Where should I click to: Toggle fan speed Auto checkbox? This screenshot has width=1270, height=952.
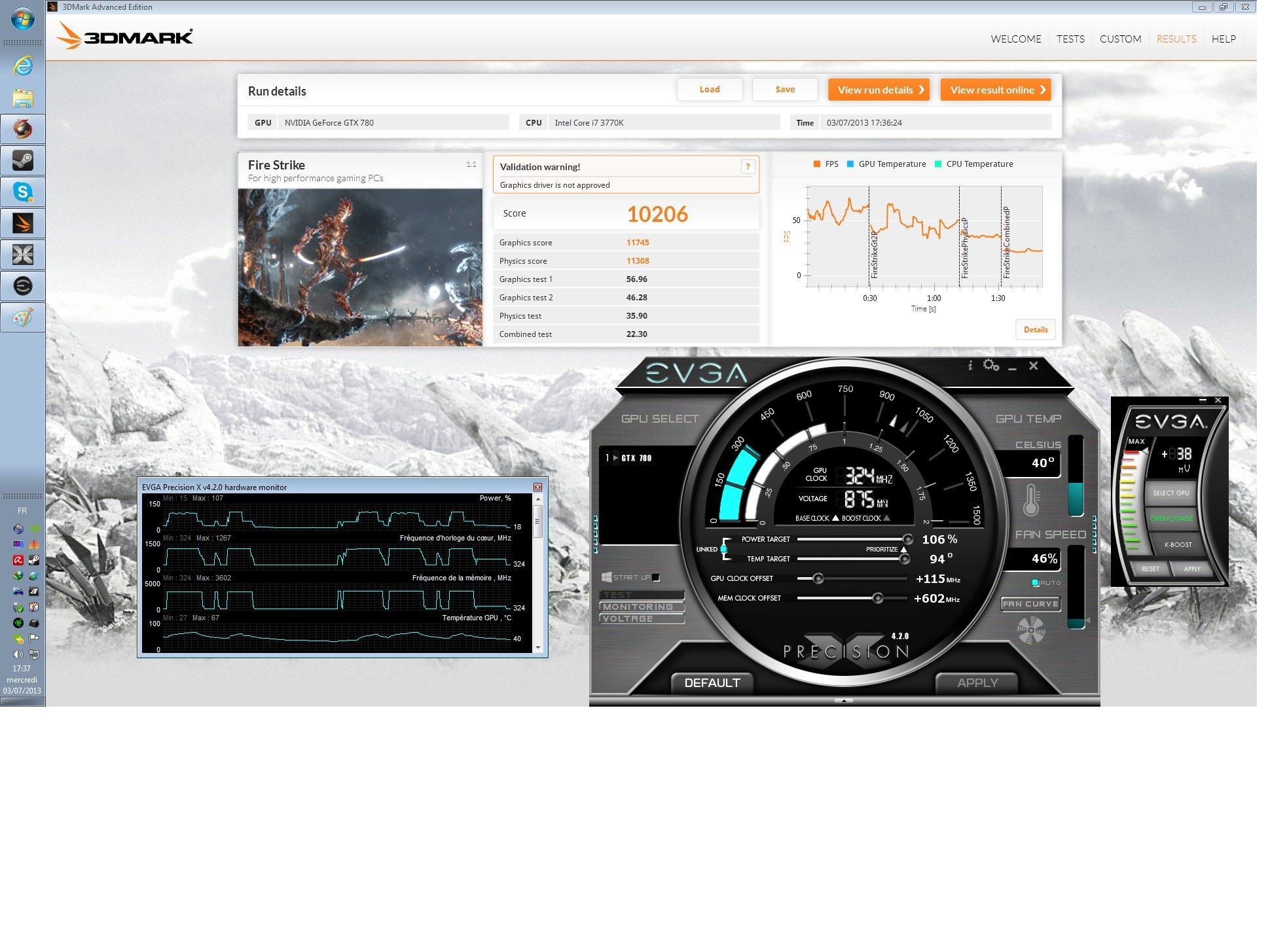coord(1035,582)
